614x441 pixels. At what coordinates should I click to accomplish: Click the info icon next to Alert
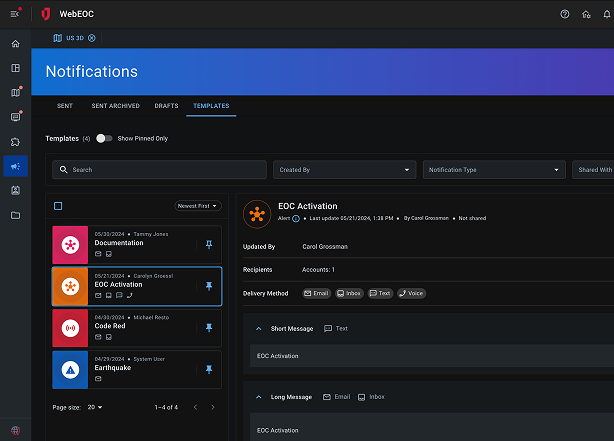click(x=296, y=217)
